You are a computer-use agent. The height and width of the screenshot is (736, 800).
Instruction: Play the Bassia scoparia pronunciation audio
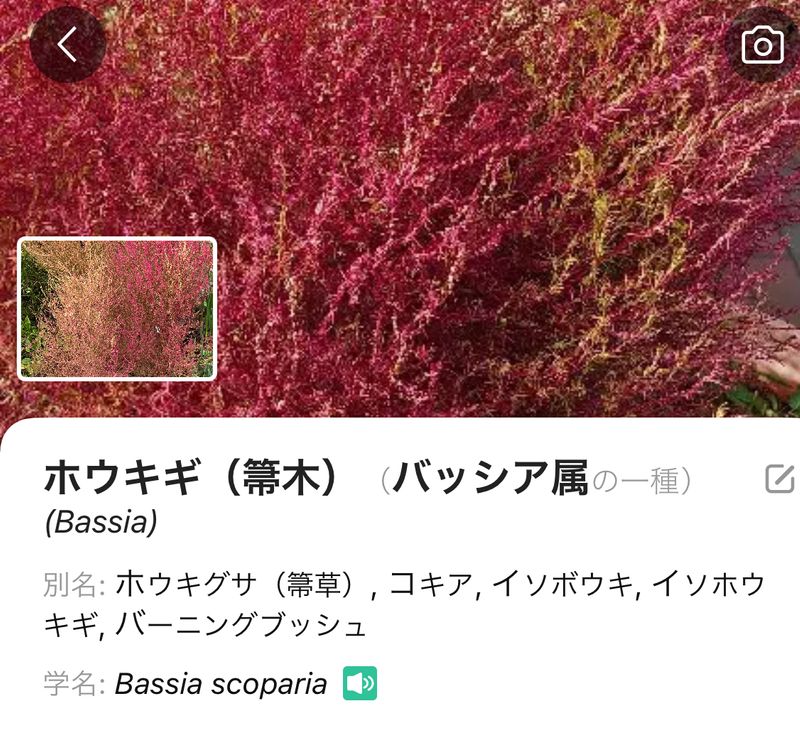click(x=360, y=683)
